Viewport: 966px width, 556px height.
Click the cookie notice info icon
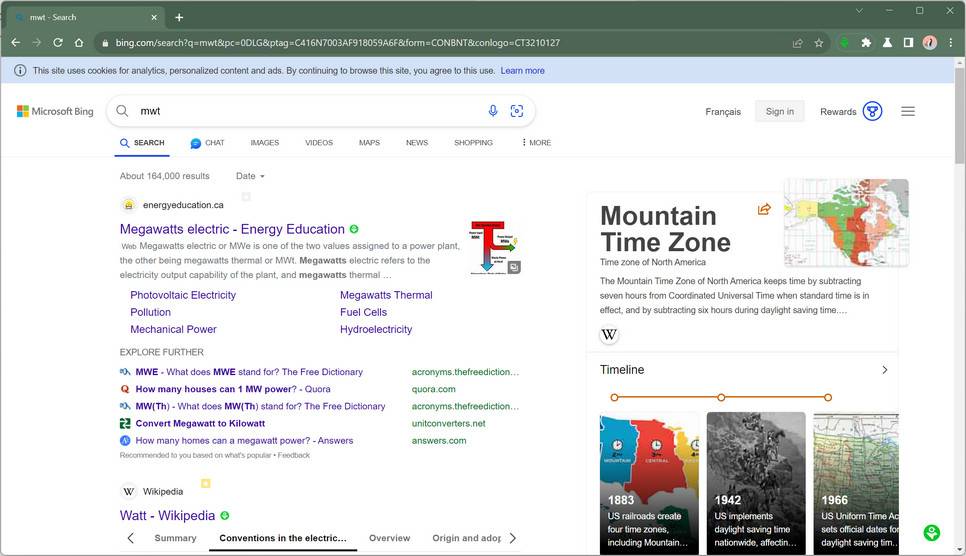click(20, 70)
